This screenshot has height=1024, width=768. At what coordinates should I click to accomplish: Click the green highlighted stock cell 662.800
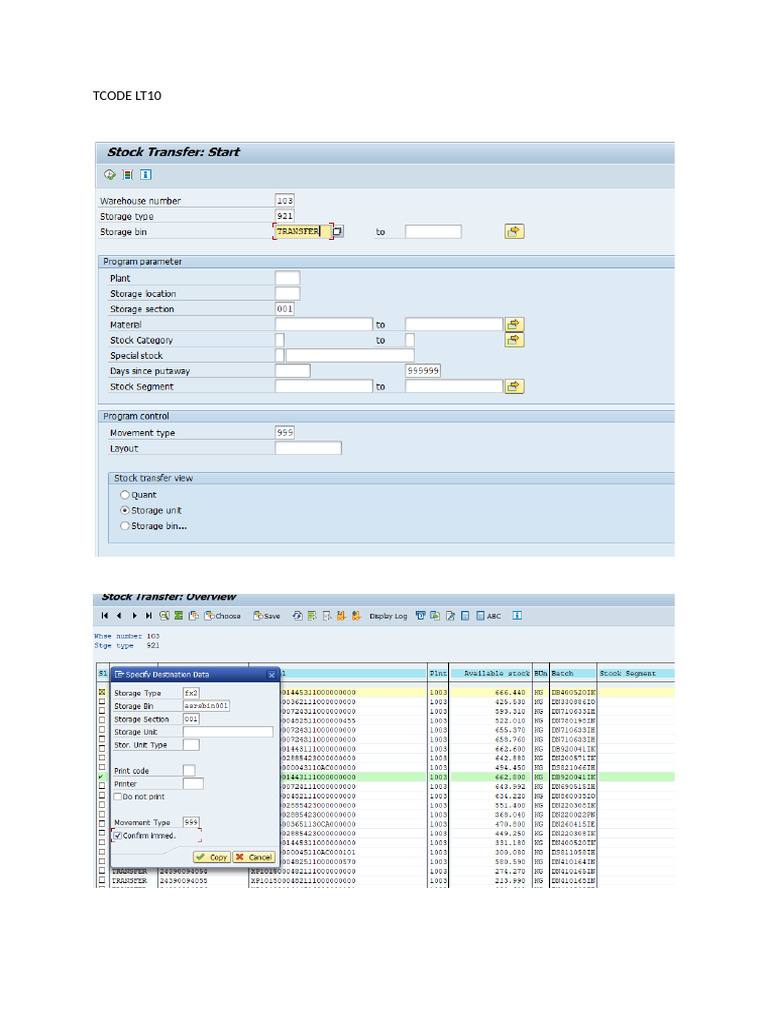pos(509,777)
